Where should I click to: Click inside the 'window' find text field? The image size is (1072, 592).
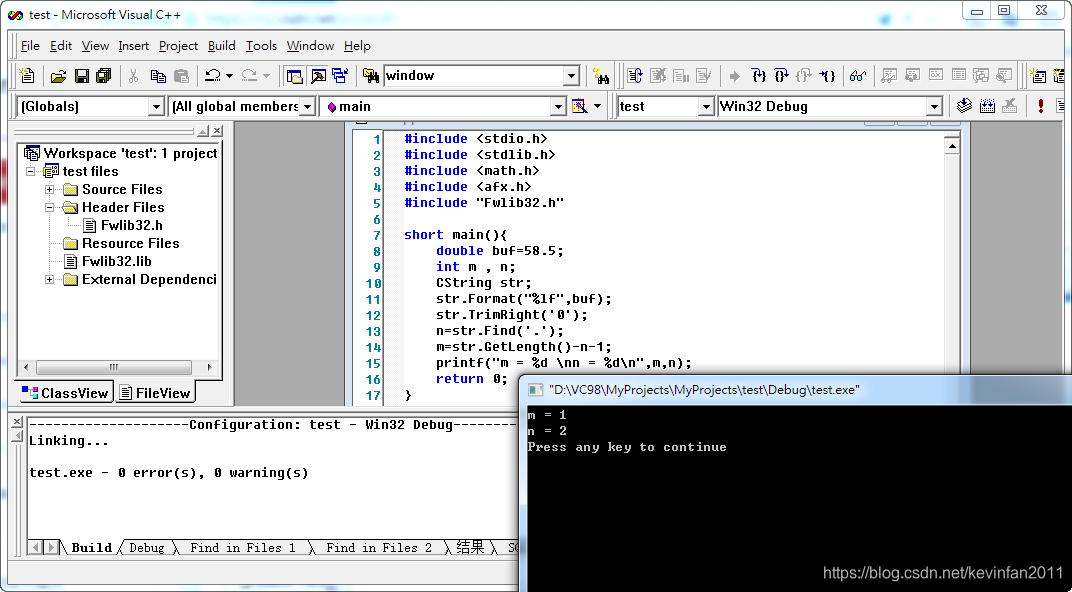point(474,76)
